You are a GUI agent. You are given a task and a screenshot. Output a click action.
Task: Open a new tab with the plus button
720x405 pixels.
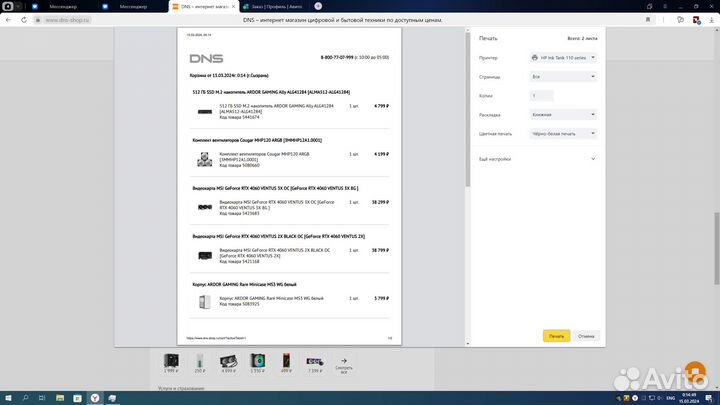(318, 6)
